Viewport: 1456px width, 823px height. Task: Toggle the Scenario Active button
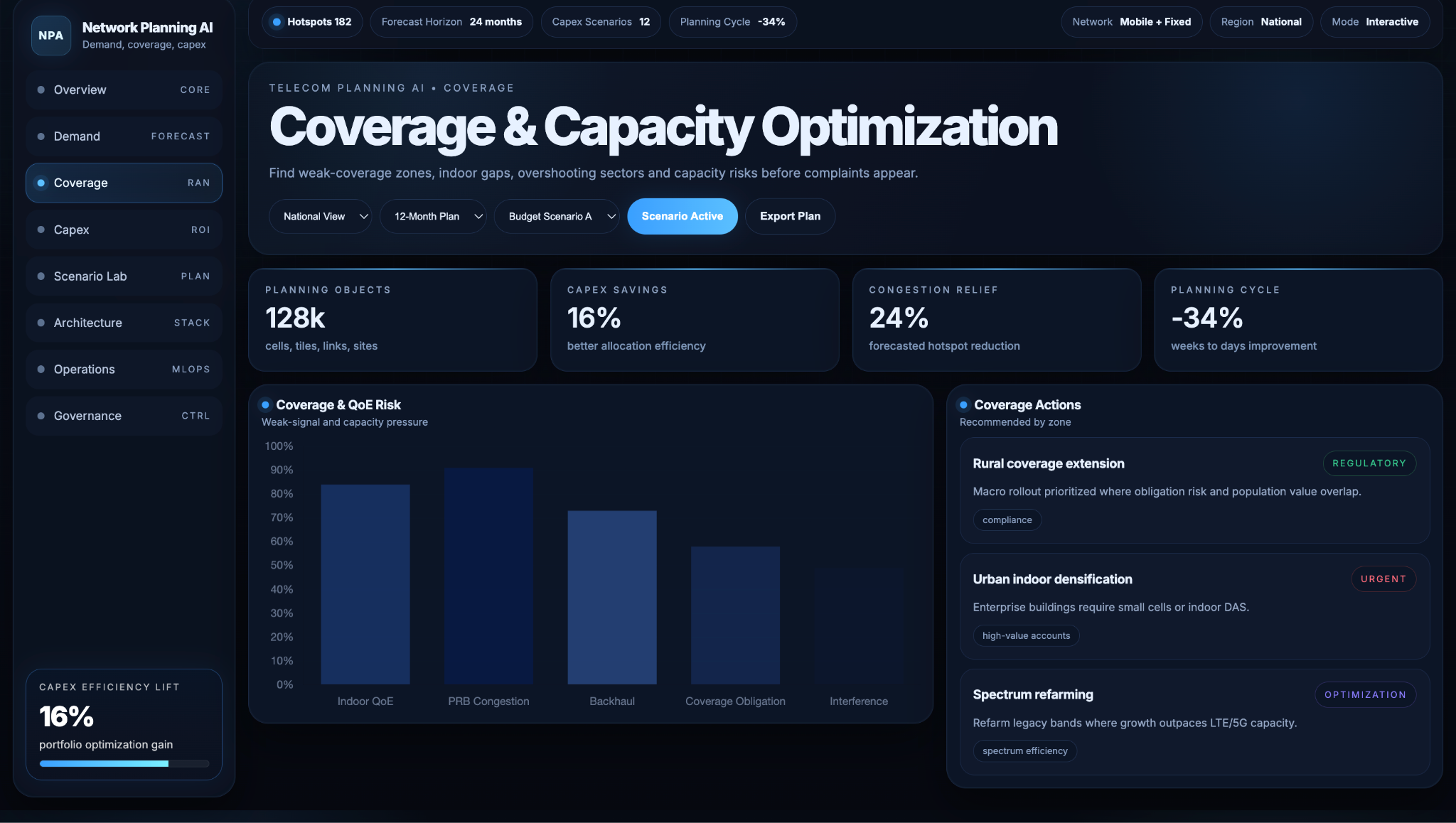(682, 216)
